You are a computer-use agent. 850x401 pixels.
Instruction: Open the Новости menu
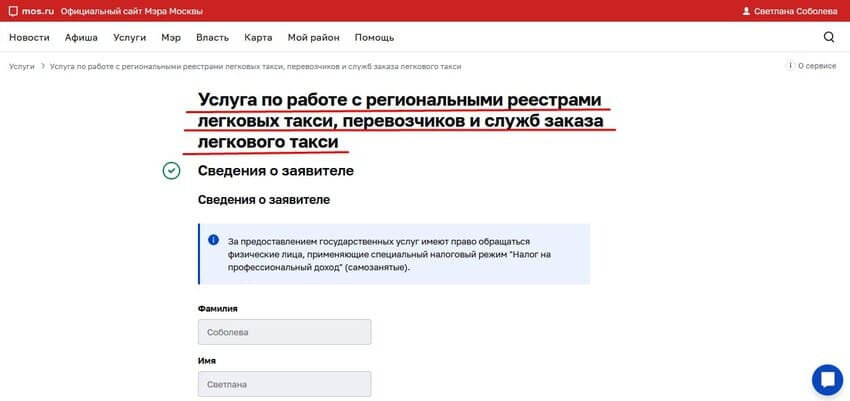click(x=29, y=38)
